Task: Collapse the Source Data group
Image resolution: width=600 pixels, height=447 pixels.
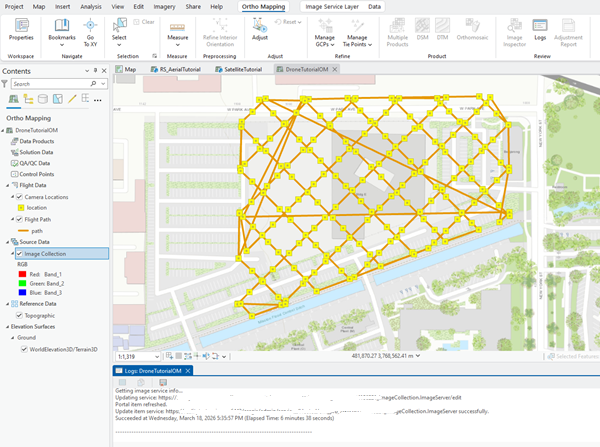Action: click(x=8, y=242)
